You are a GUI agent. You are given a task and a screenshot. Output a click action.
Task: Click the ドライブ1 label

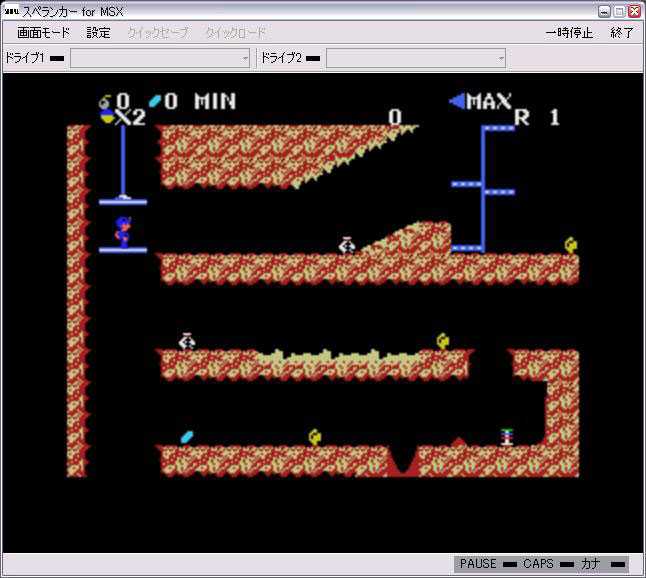25,58
